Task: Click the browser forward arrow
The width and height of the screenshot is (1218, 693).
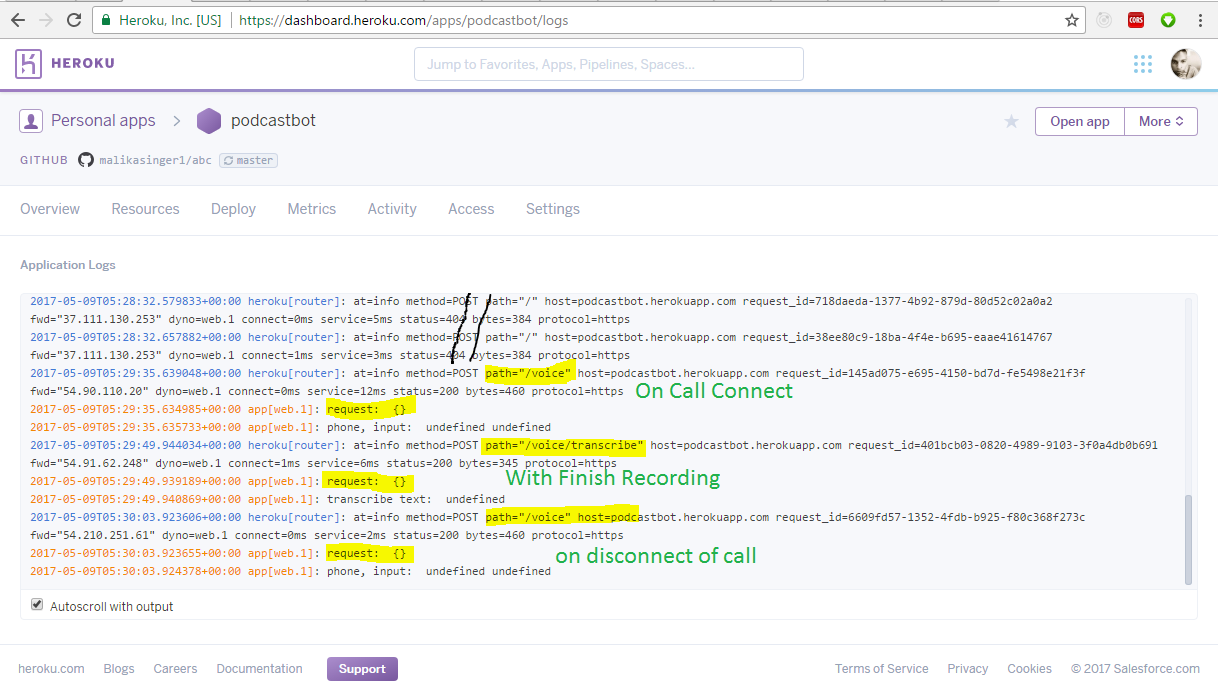Action: pyautogui.click(x=45, y=20)
